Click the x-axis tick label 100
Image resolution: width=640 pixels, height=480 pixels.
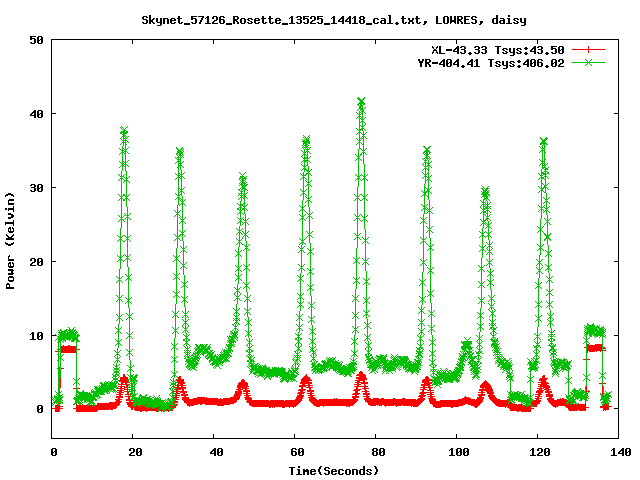(x=459, y=452)
